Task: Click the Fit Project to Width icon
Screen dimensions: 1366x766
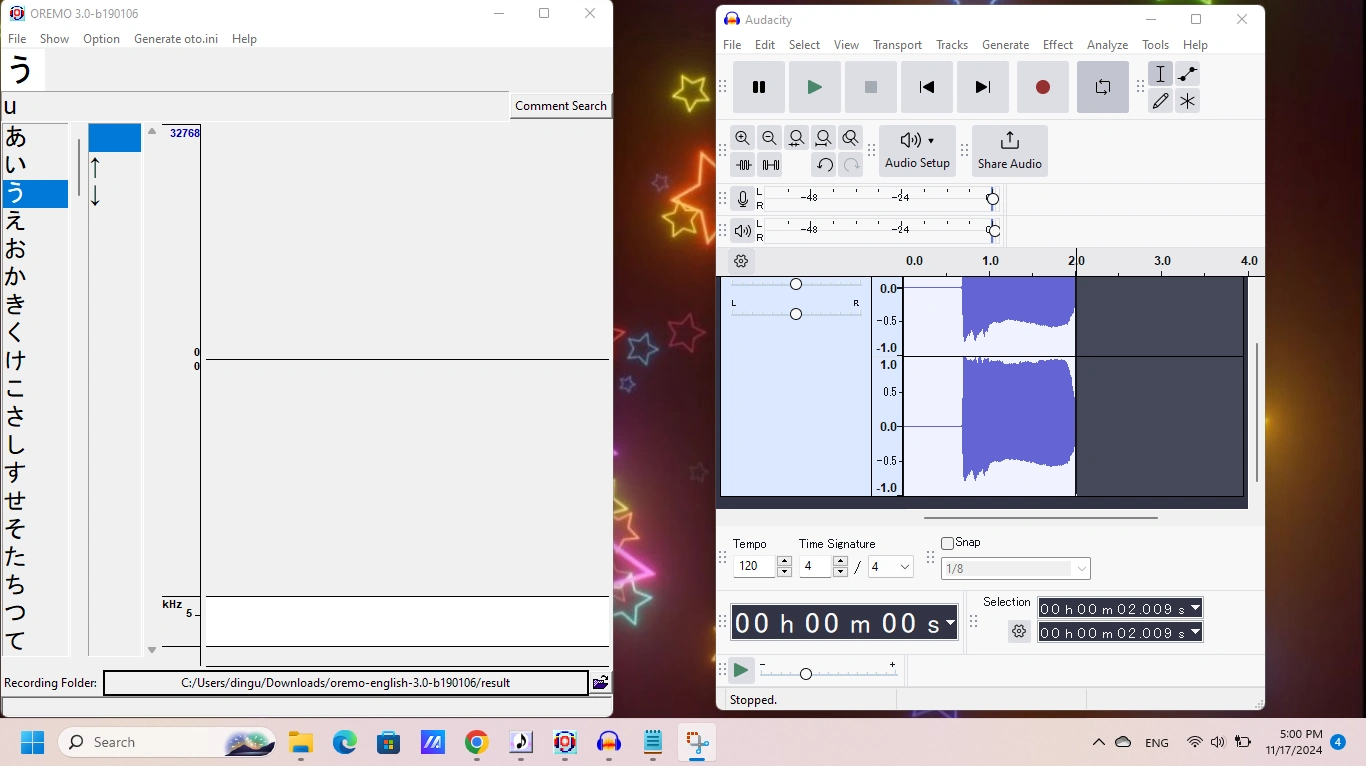Action: click(823, 138)
